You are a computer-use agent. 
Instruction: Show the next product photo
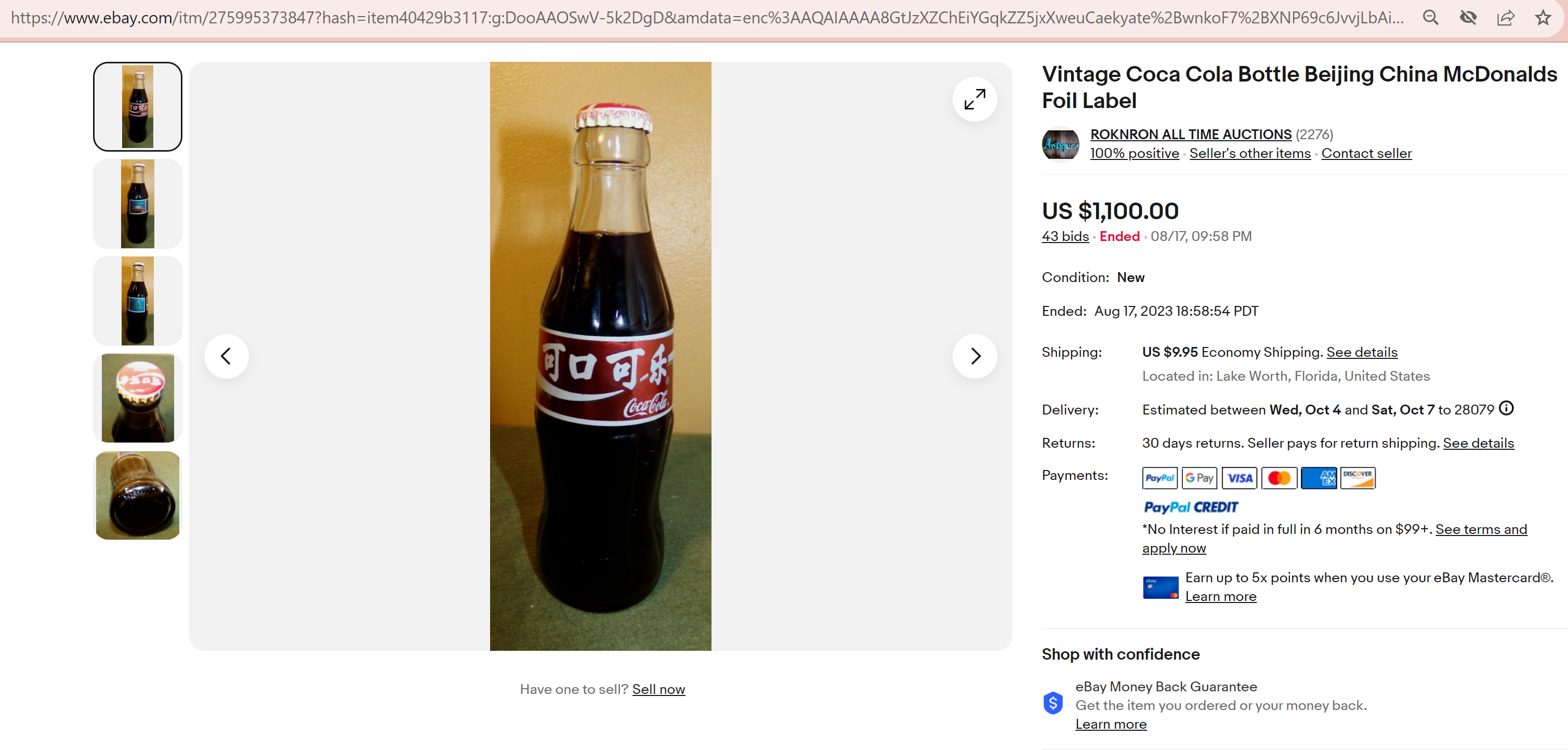coord(975,356)
